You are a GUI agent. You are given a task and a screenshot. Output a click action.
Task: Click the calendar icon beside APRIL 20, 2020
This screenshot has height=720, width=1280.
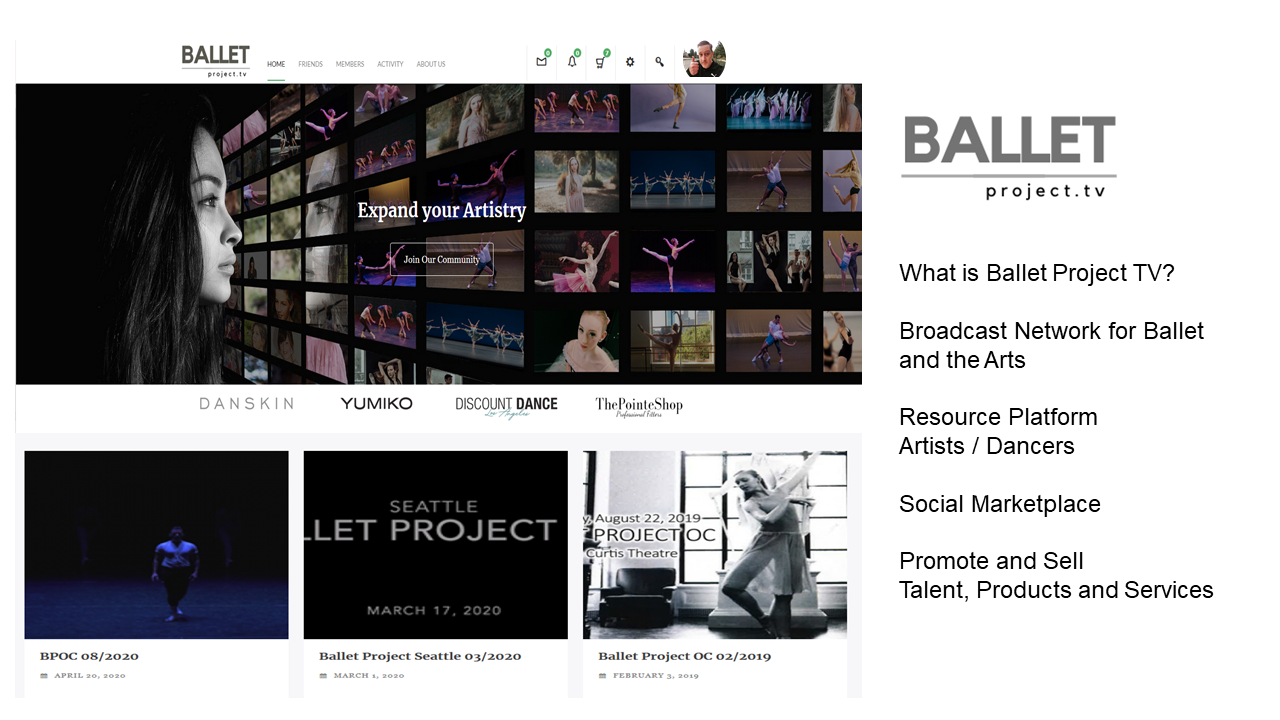[x=44, y=676]
